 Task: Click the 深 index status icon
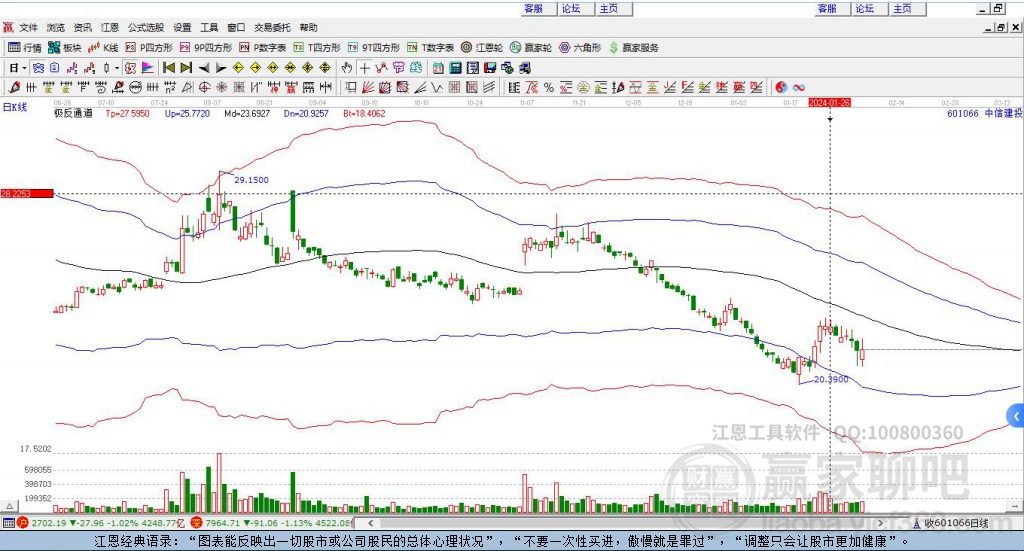point(196,523)
